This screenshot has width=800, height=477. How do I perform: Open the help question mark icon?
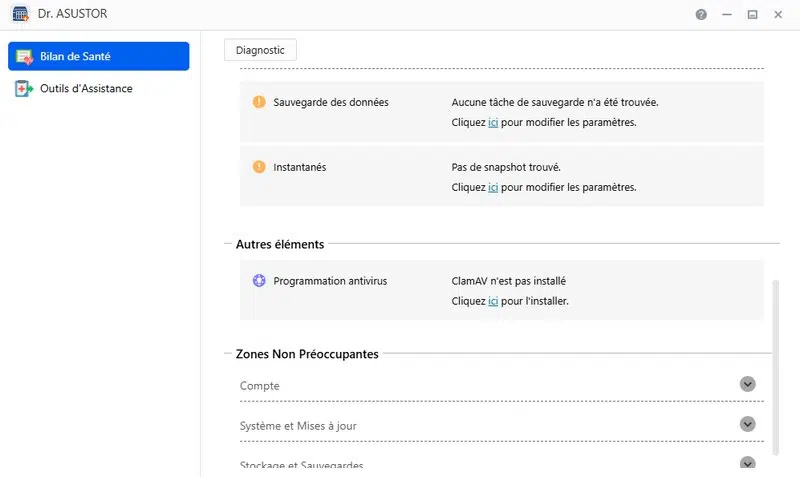pyautogui.click(x=701, y=15)
